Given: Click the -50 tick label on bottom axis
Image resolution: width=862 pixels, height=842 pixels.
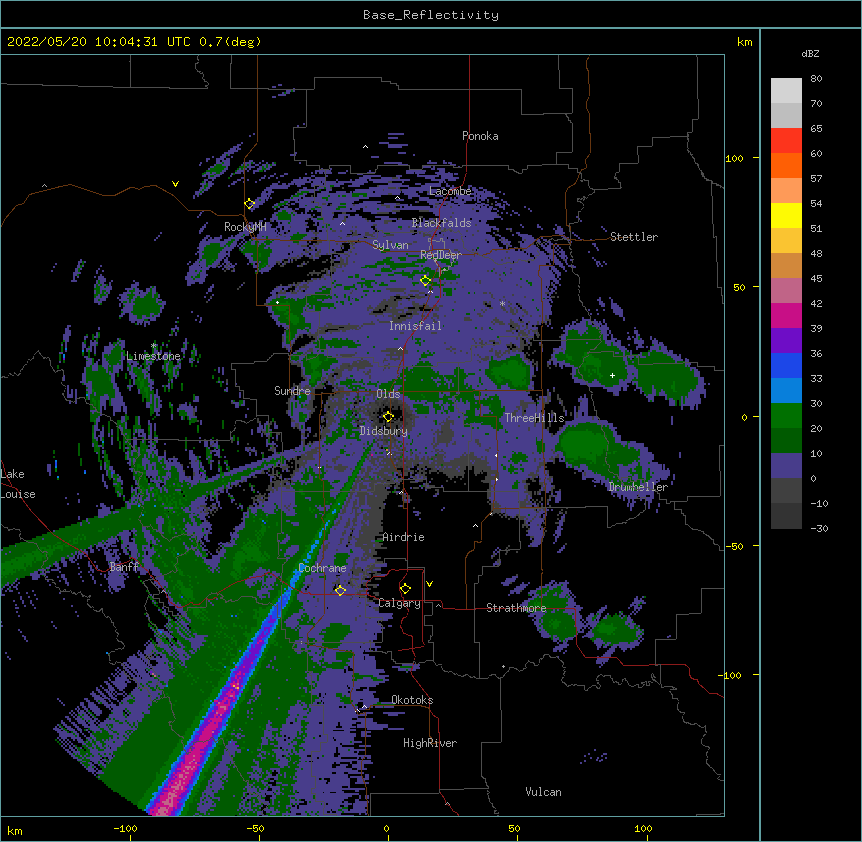Looking at the screenshot, I should tap(255, 828).
